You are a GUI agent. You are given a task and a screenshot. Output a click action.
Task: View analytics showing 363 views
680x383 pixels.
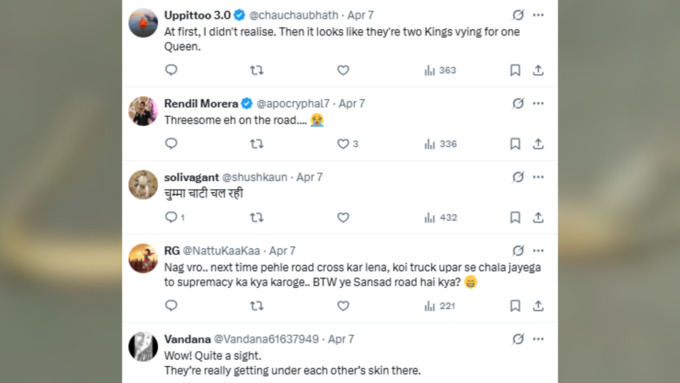440,70
